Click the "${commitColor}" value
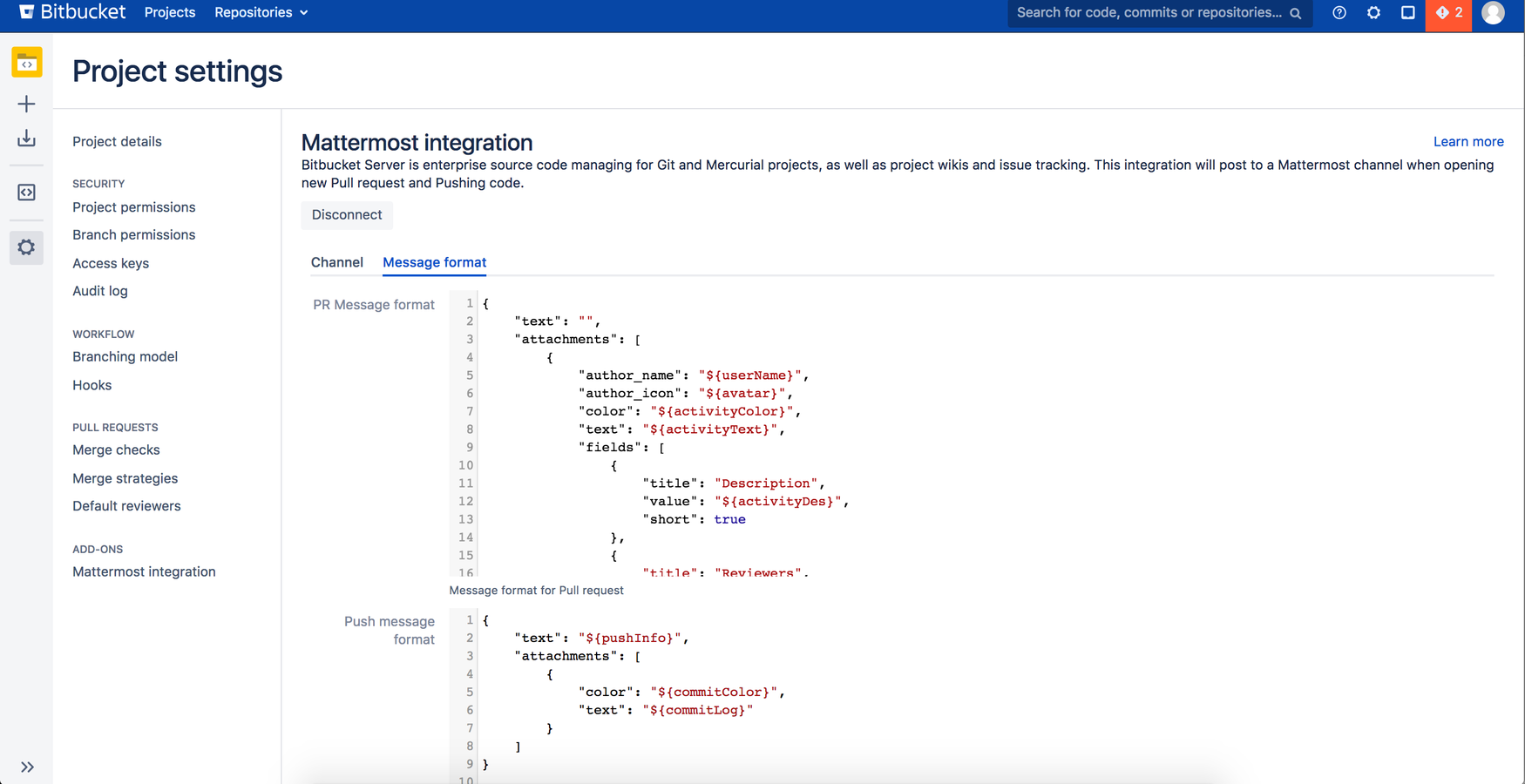Image resolution: width=1525 pixels, height=784 pixels. 714,693
